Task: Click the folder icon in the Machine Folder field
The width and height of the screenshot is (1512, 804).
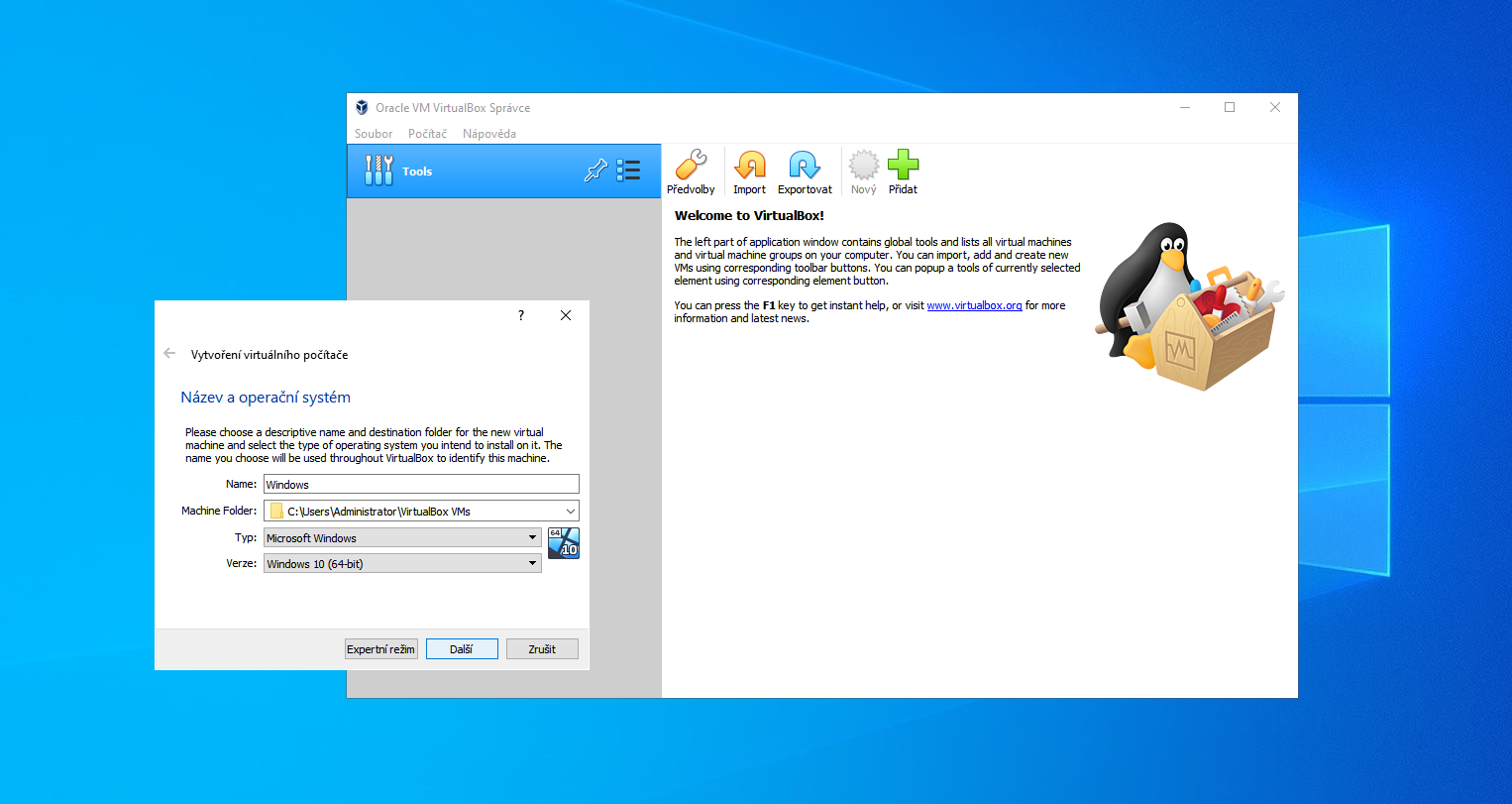Action: (276, 511)
